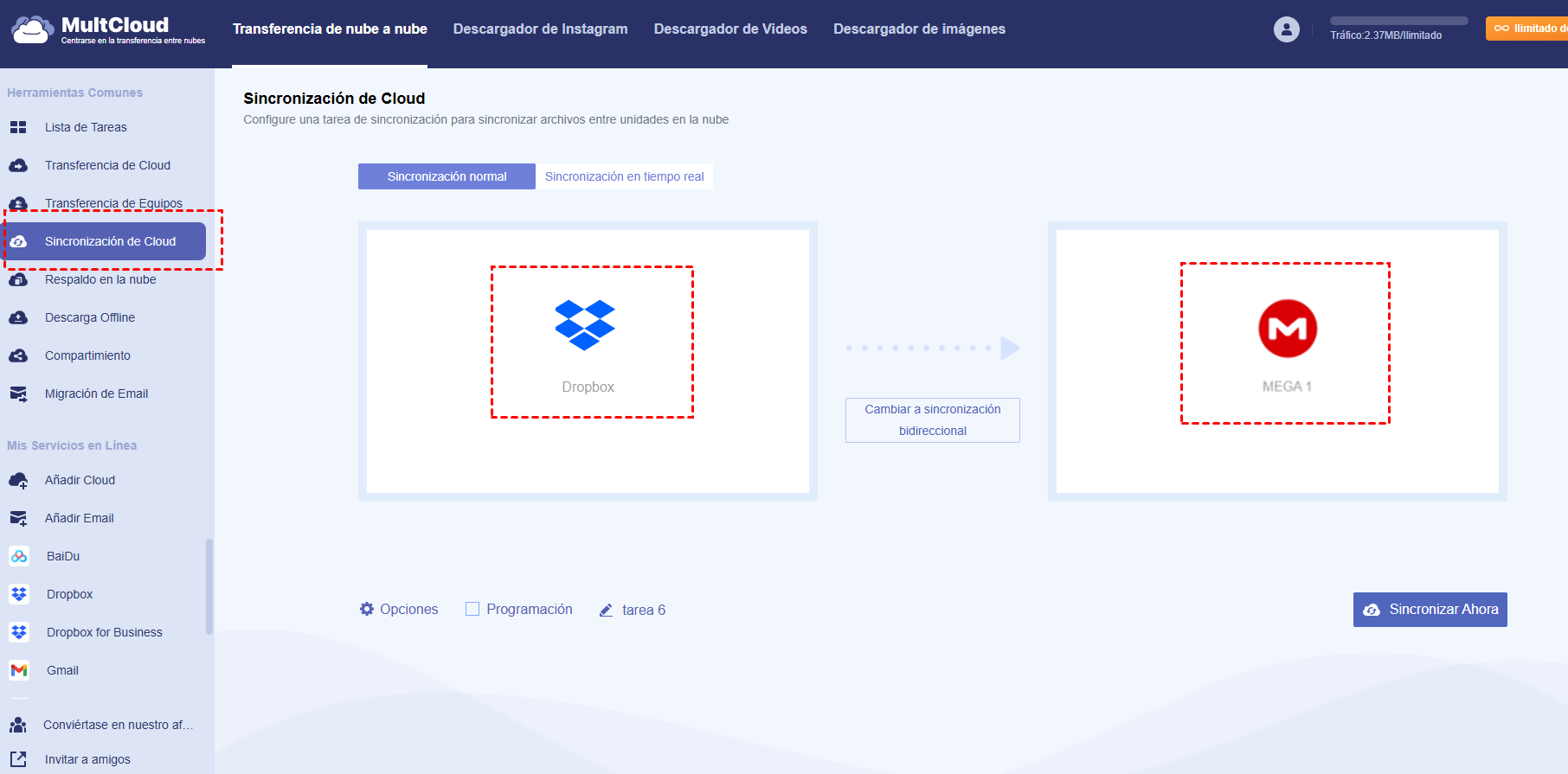Click Descarga Offline label
Viewport: 1568px width, 774px height.
(90, 317)
